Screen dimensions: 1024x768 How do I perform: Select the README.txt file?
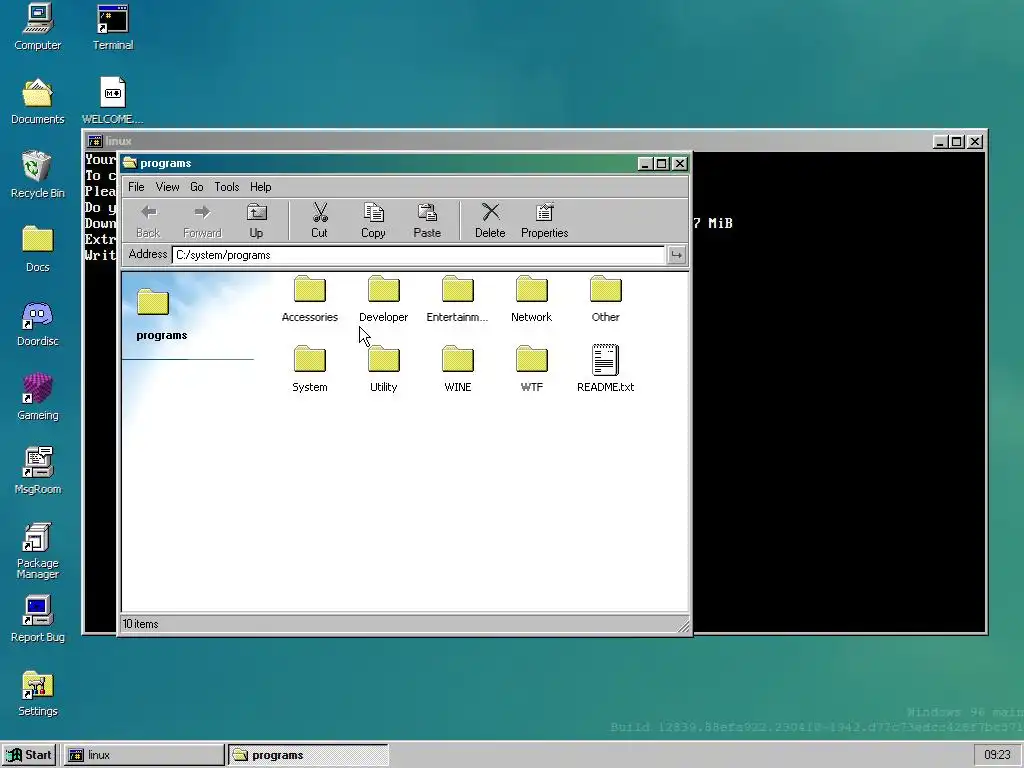point(605,369)
